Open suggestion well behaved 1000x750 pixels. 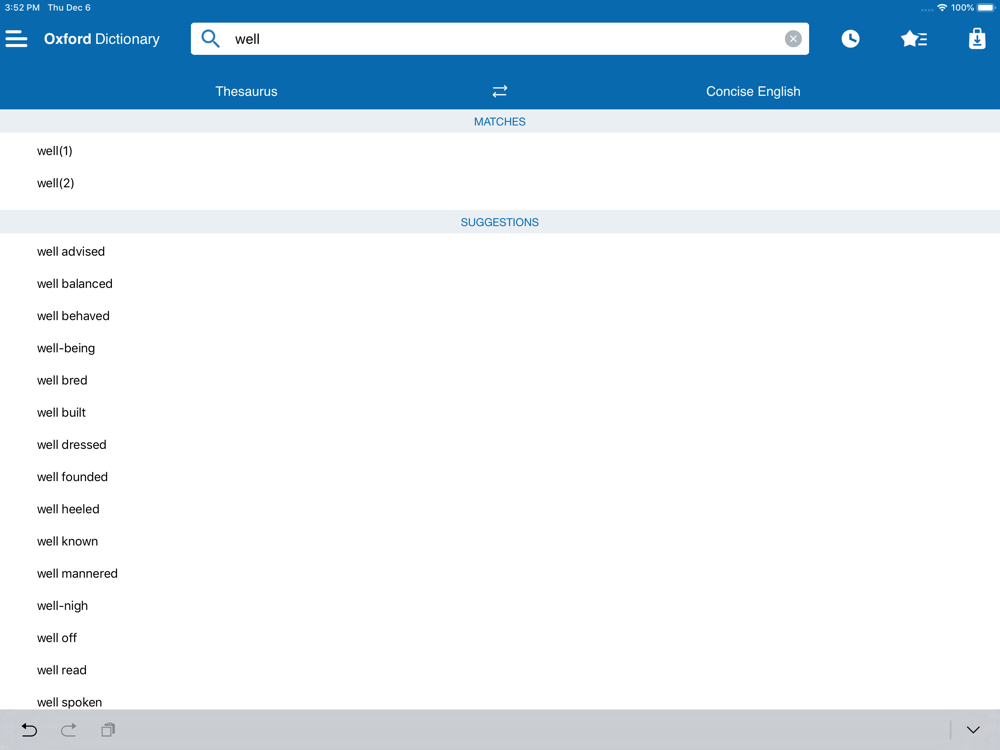500,316
